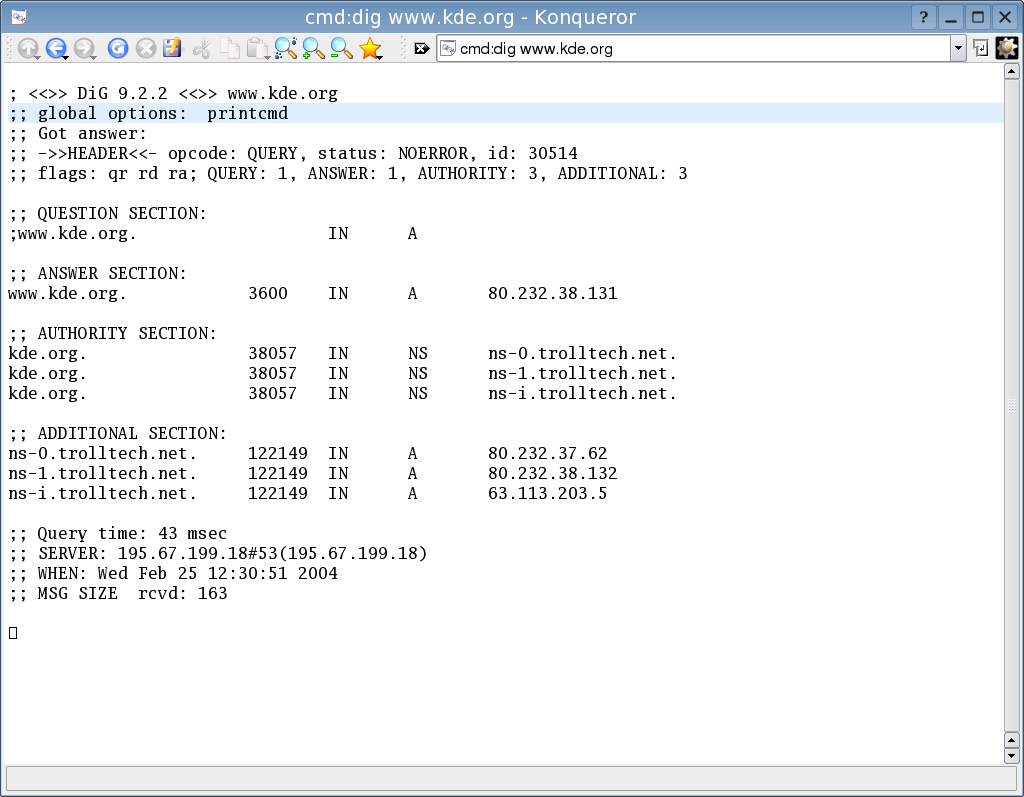This screenshot has width=1024, height=797.
Task: Clear the location bar with black X arrow
Action: (422, 48)
